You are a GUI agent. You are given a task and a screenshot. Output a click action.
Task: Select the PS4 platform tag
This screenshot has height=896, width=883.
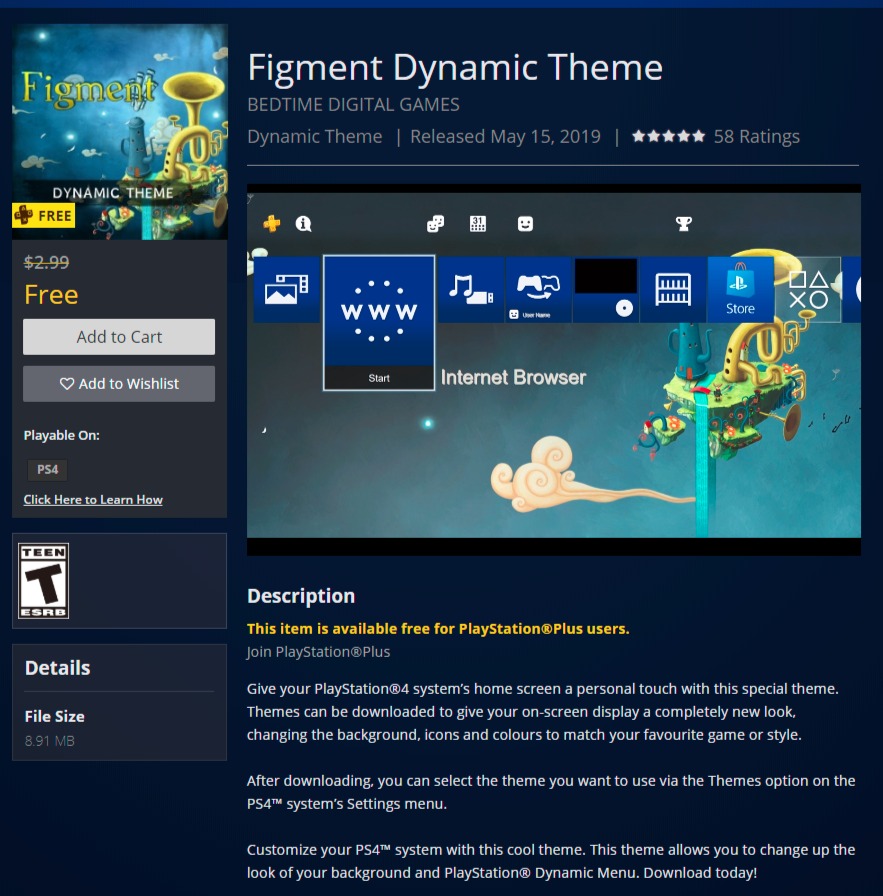47,470
